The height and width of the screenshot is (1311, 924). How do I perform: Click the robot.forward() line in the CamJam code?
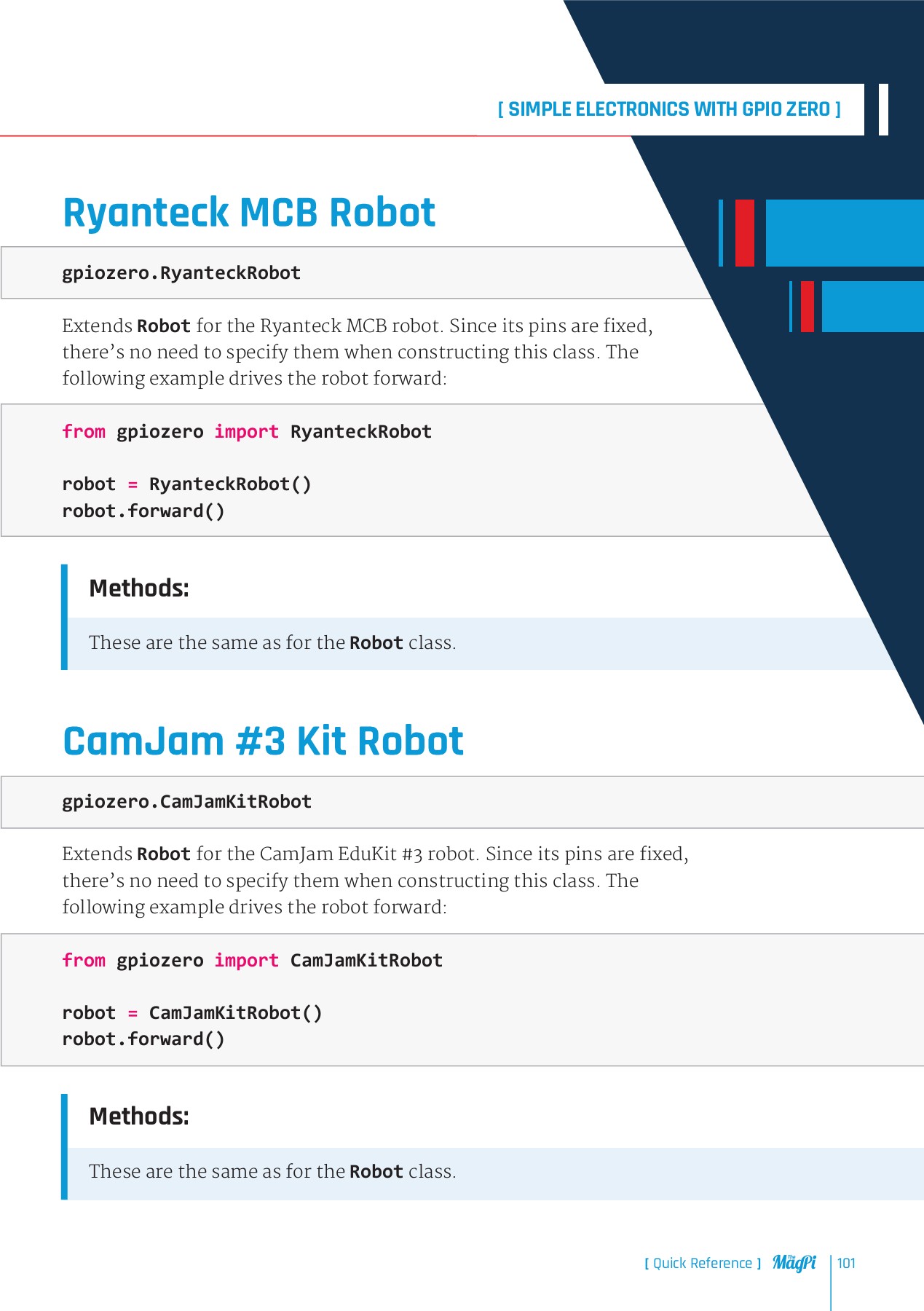(x=143, y=1039)
